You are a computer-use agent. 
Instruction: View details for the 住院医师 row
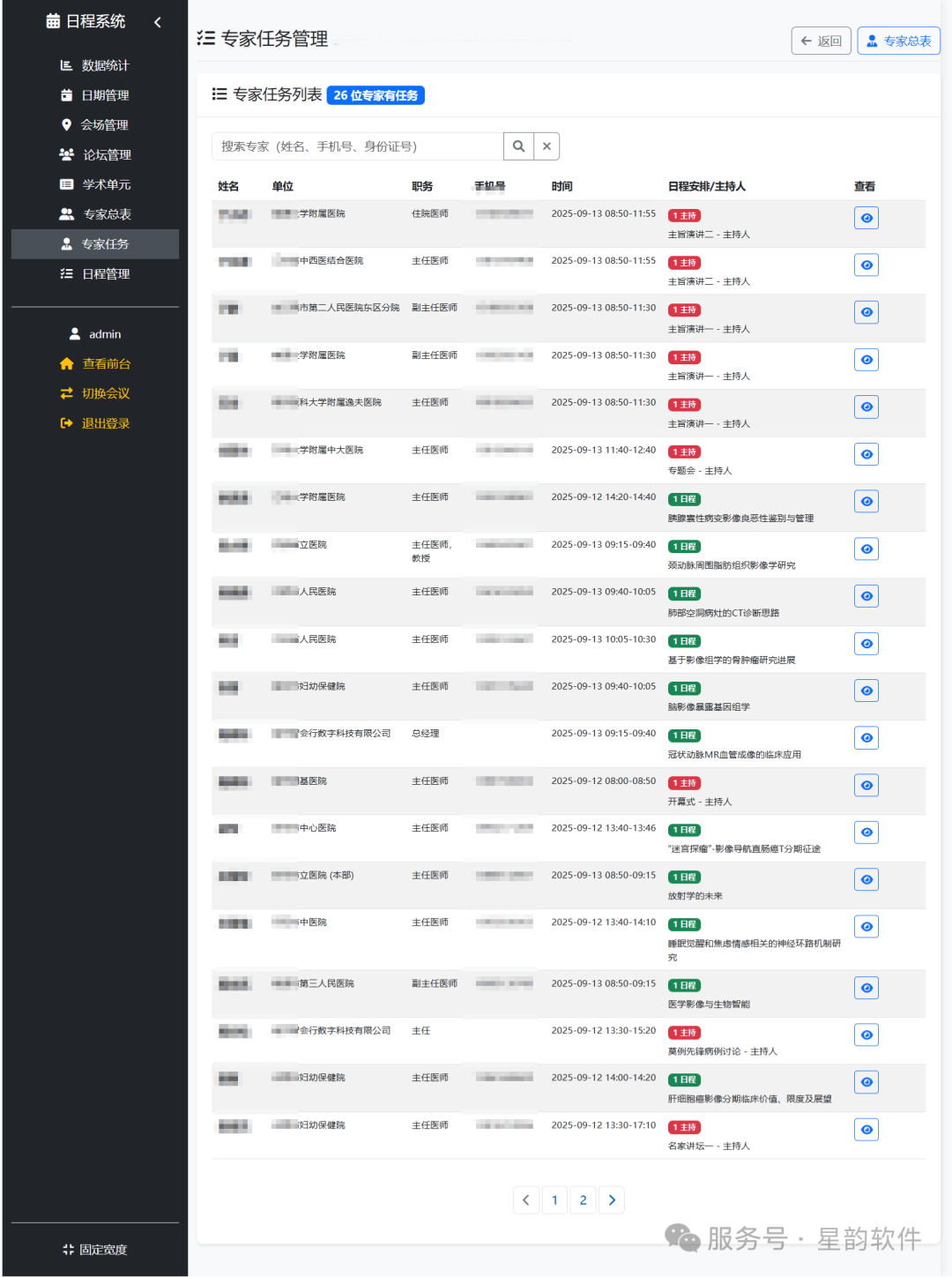[866, 218]
